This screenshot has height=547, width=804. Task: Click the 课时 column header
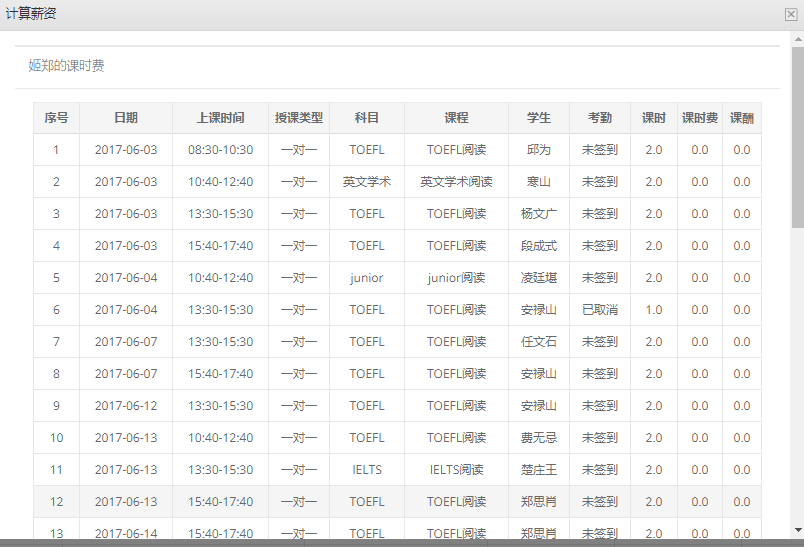654,118
